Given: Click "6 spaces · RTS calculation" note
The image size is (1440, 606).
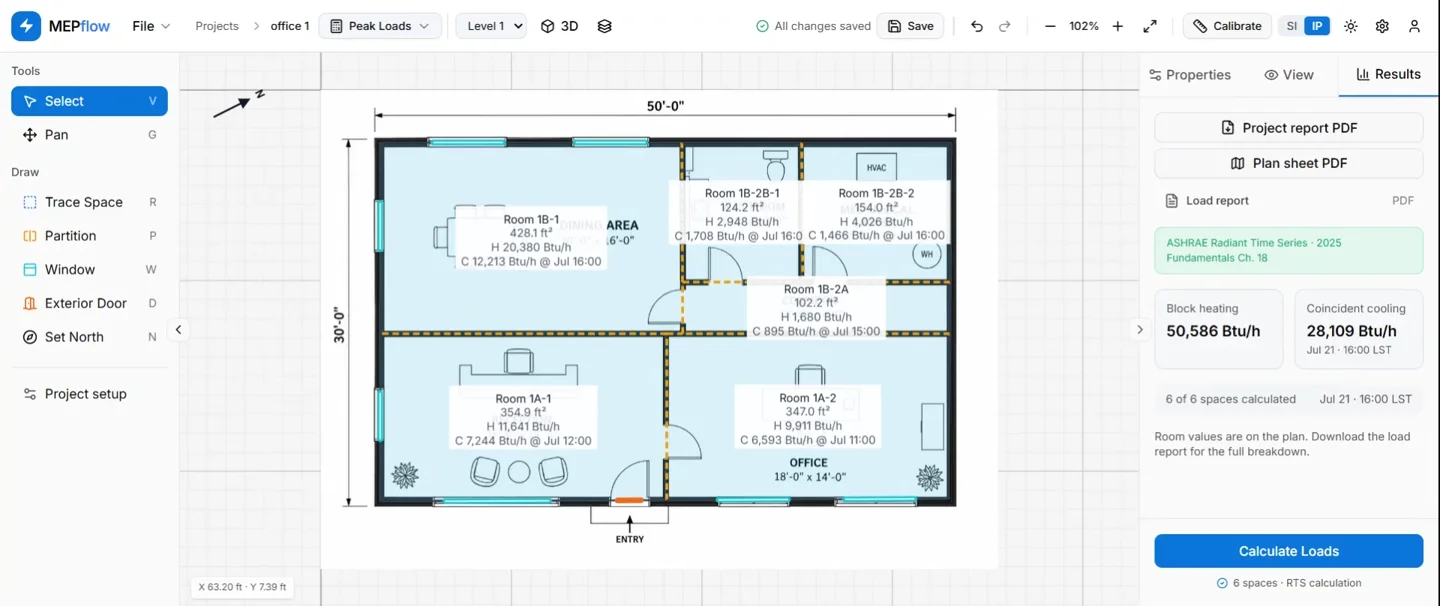Looking at the screenshot, I should point(1288,583).
